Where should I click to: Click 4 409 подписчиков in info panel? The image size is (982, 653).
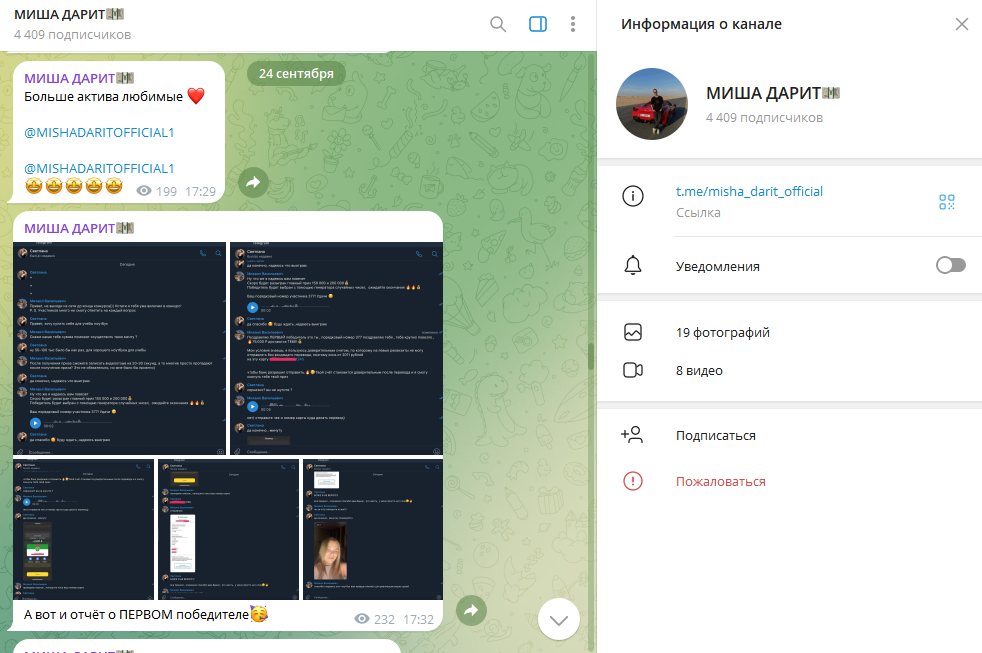coord(765,118)
